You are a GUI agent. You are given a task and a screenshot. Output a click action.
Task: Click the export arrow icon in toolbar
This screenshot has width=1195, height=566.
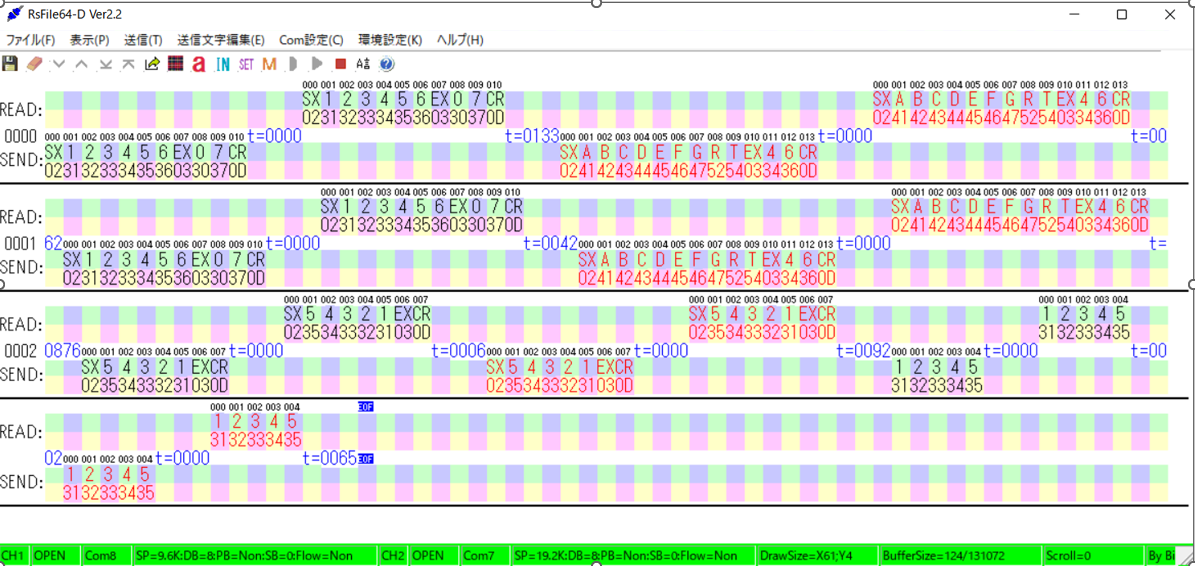coord(152,64)
